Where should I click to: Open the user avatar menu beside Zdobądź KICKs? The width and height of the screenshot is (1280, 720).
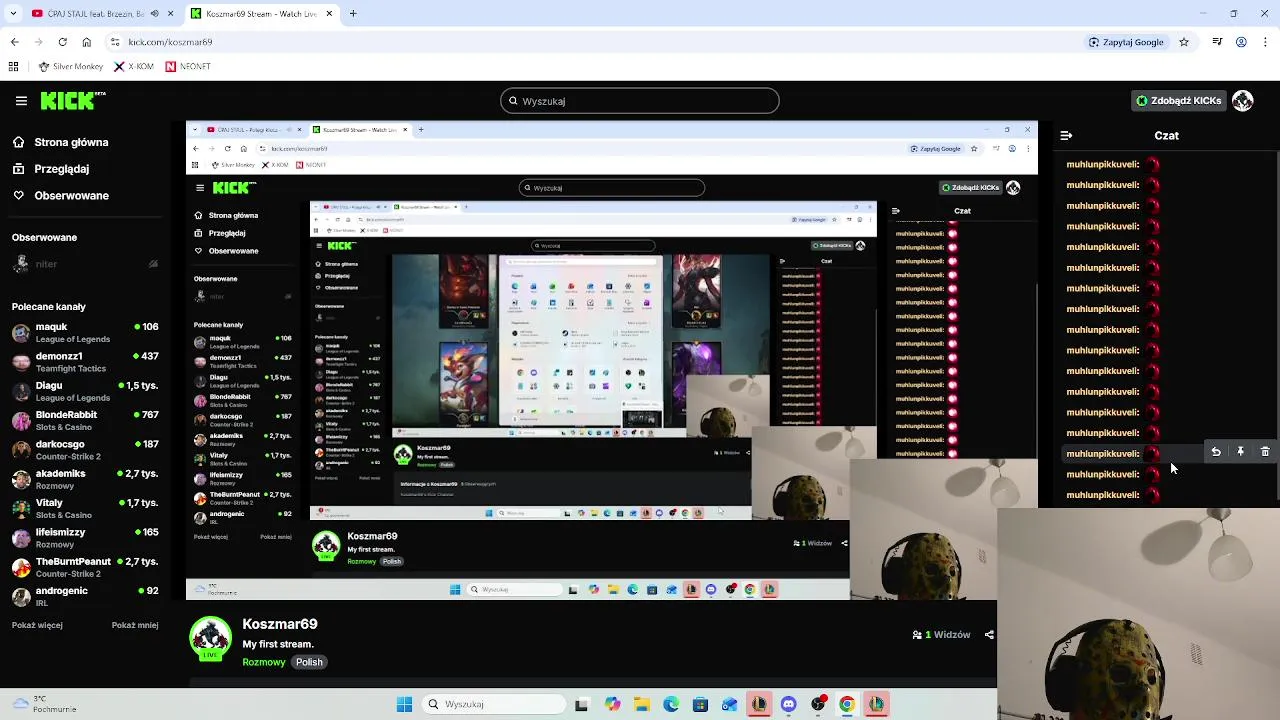[x=1243, y=101]
